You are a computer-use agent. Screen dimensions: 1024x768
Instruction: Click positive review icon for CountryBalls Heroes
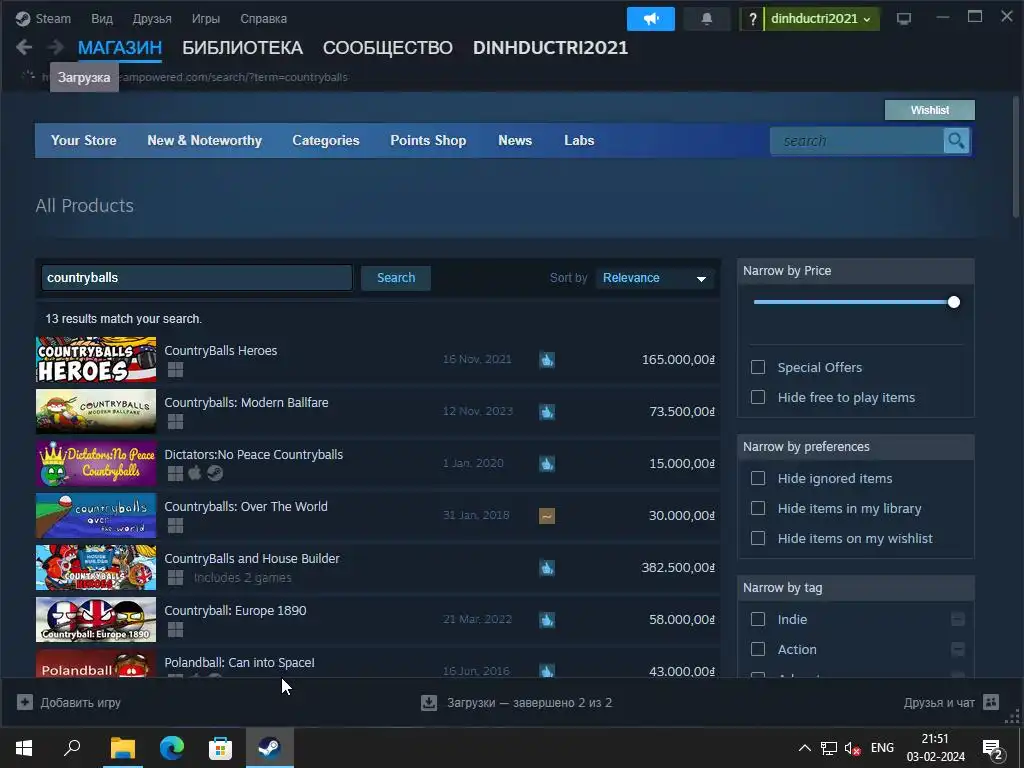tap(547, 359)
